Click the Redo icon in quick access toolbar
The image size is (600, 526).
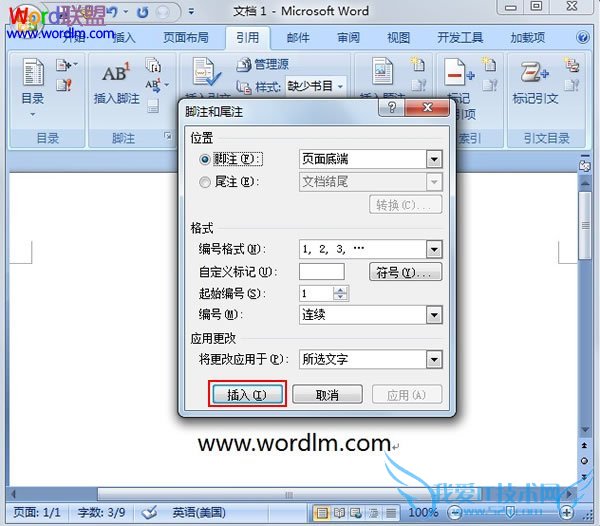(x=143, y=12)
